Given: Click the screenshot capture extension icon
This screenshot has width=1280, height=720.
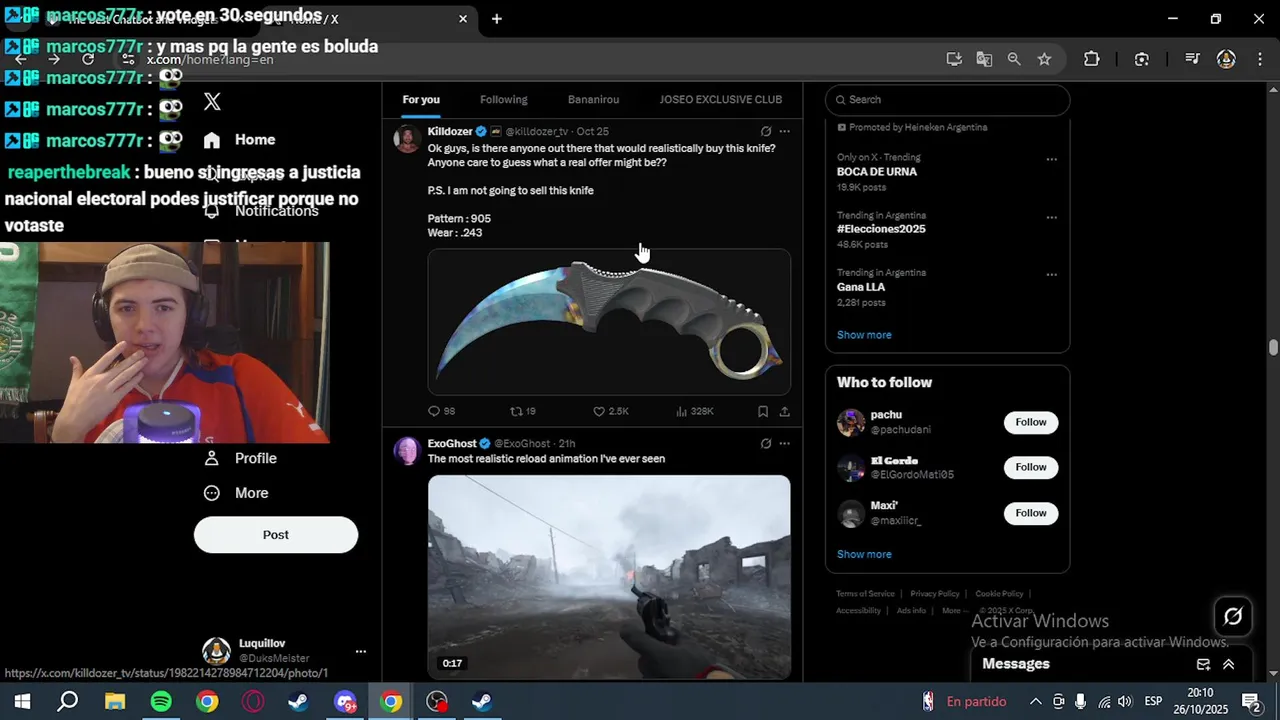Looking at the screenshot, I should click(x=1142, y=59).
